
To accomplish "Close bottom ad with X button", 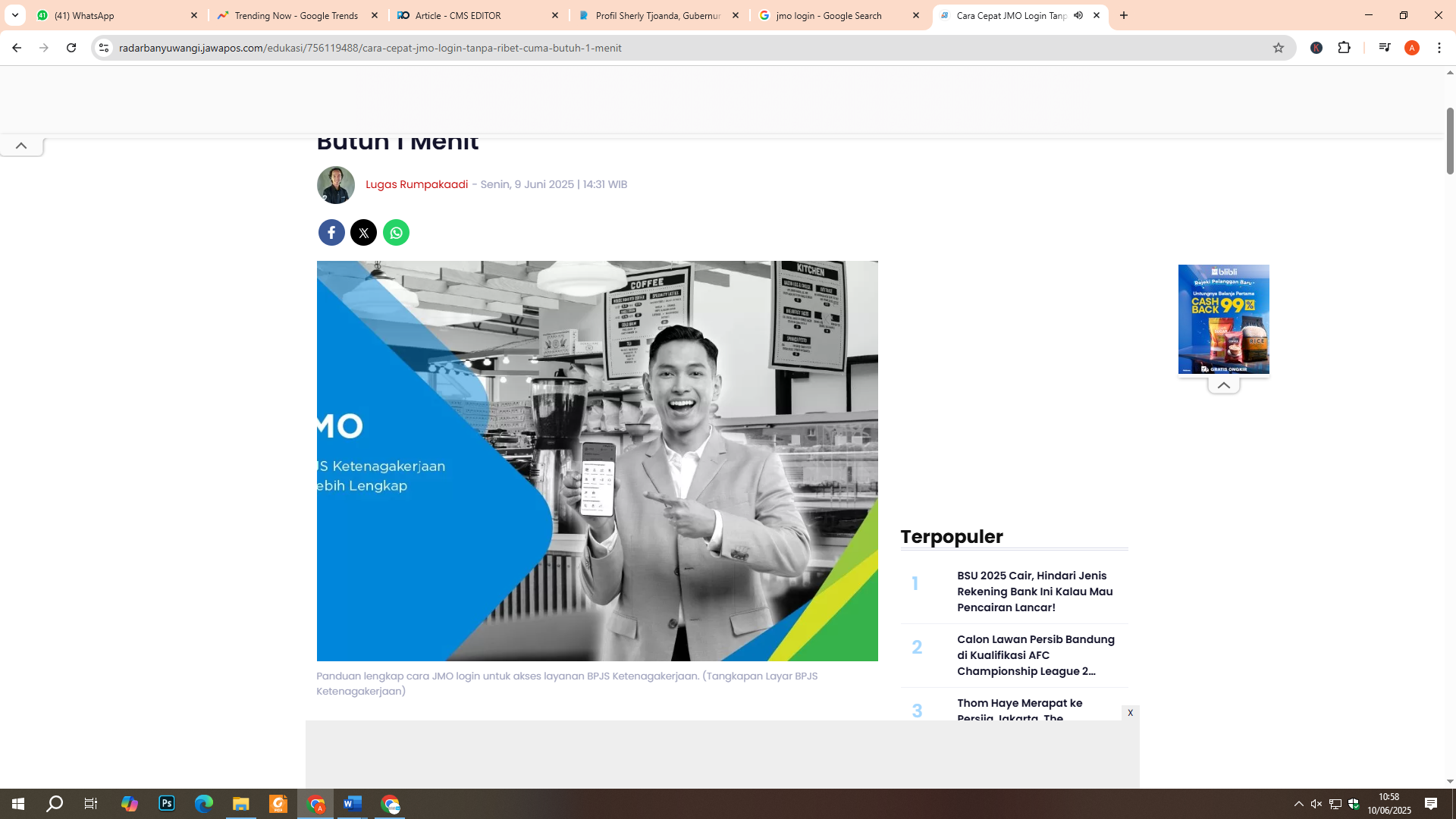I will (1130, 713).
